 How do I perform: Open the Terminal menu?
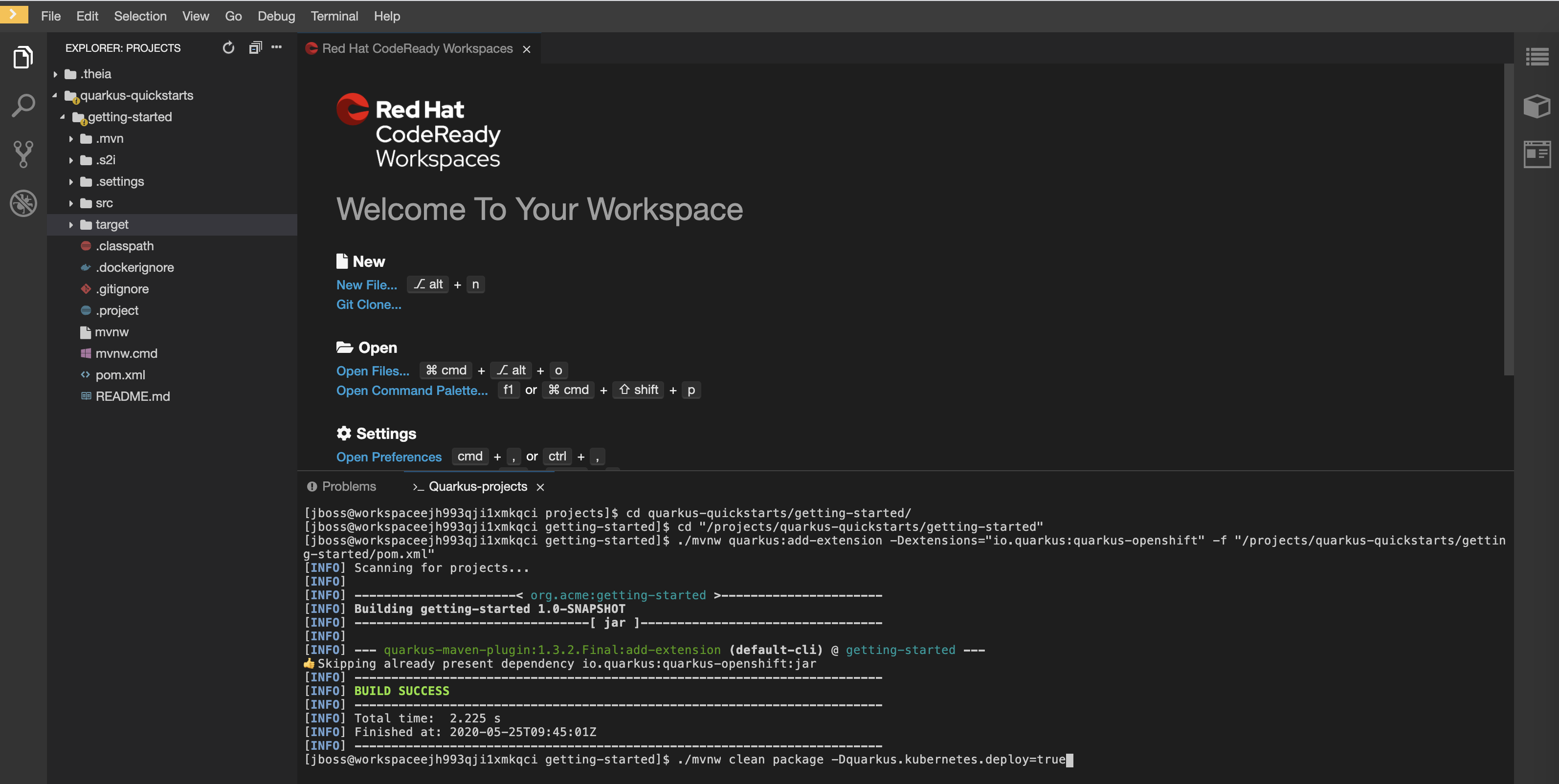(x=334, y=16)
